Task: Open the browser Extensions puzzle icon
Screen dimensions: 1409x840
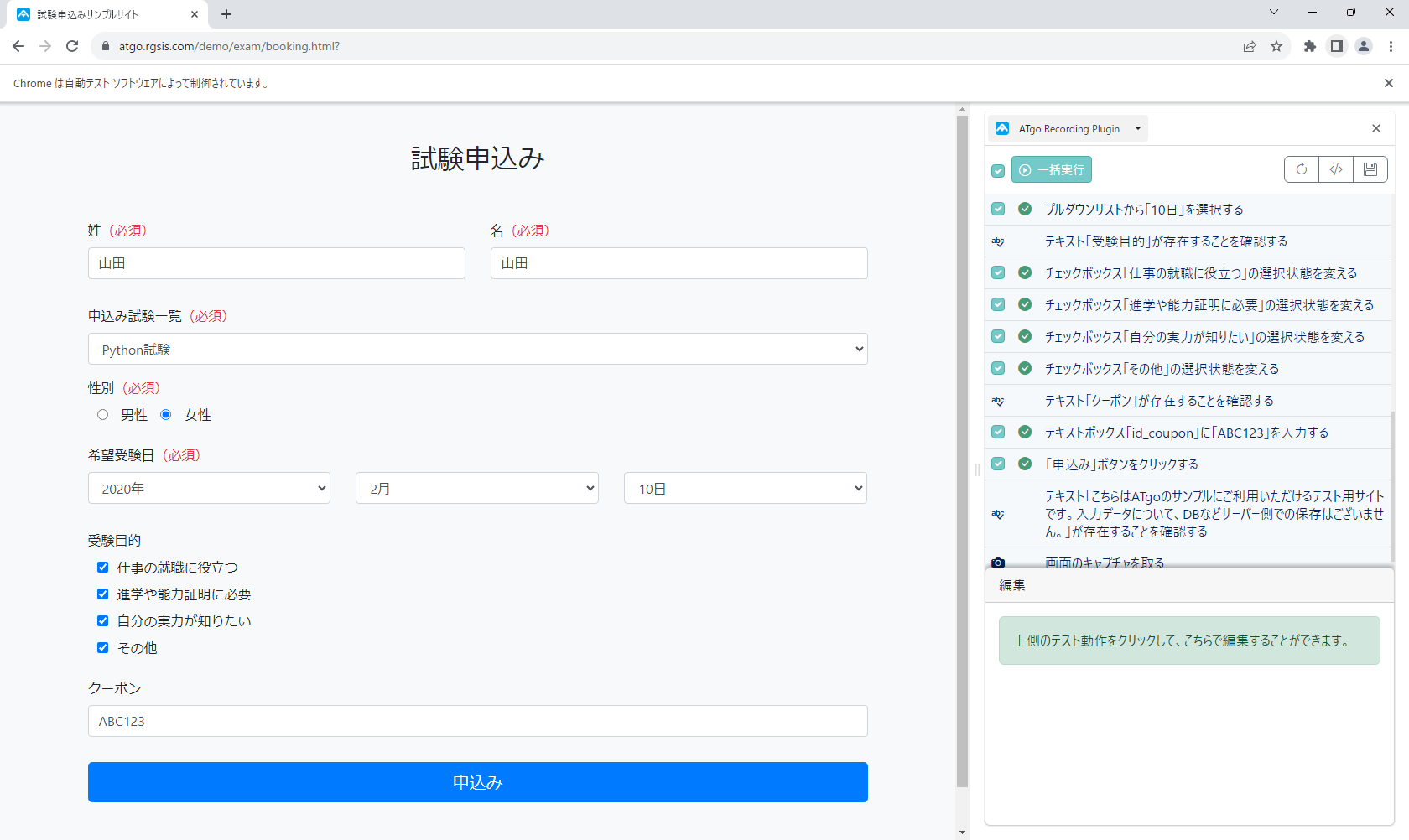Action: point(1310,46)
